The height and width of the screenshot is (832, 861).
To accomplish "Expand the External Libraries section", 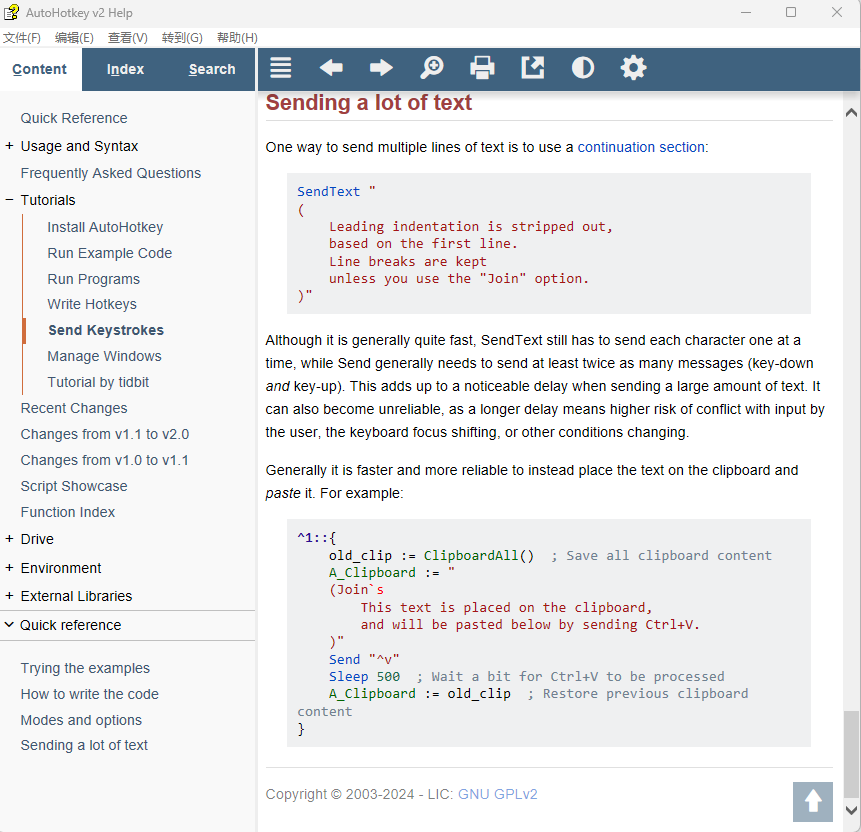I will 9,596.
